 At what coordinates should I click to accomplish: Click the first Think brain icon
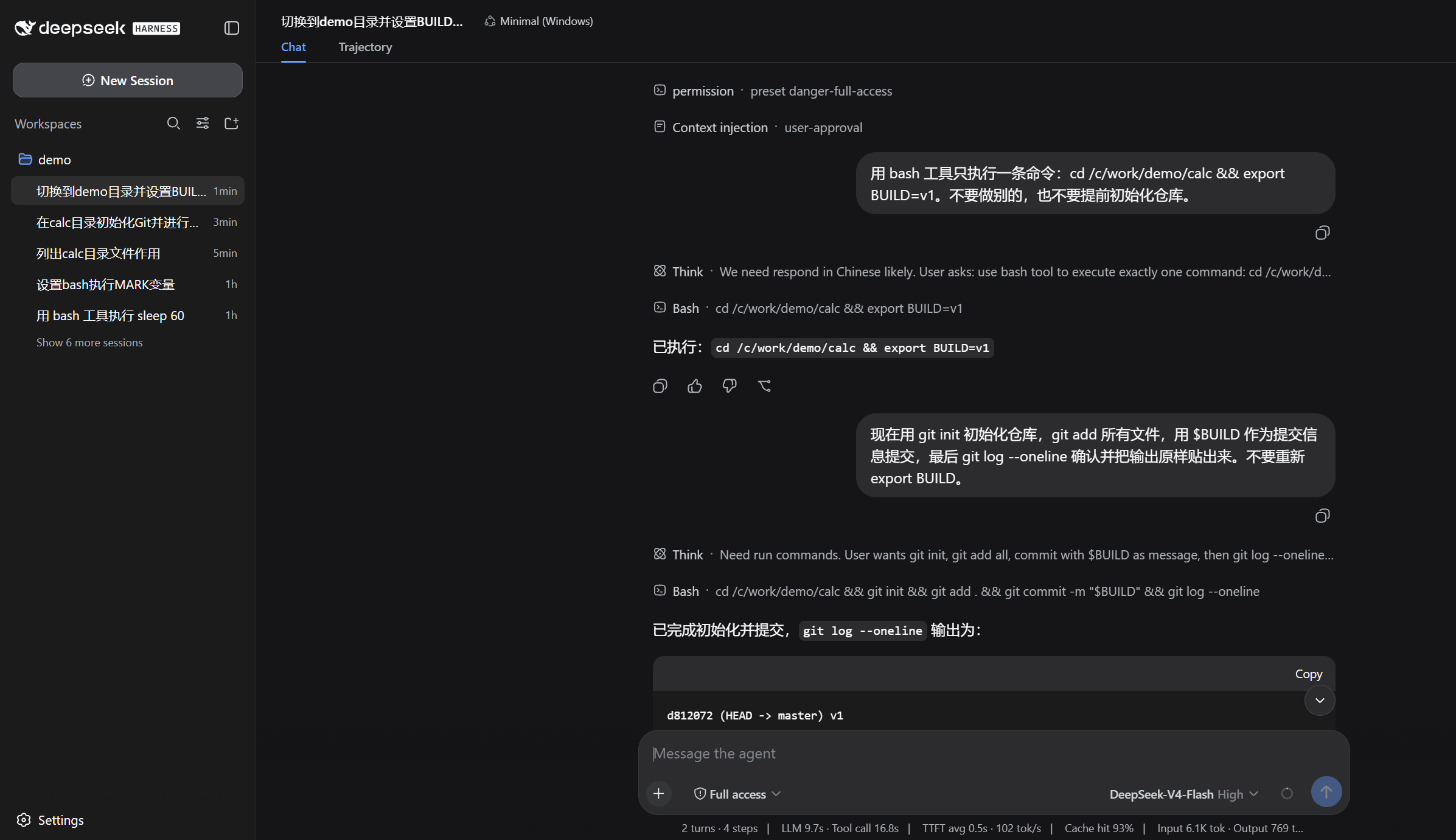pos(660,271)
